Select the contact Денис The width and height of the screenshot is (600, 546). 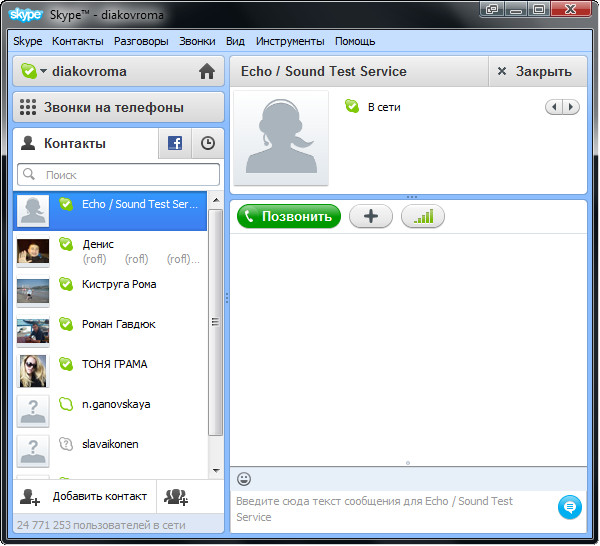tap(110, 251)
